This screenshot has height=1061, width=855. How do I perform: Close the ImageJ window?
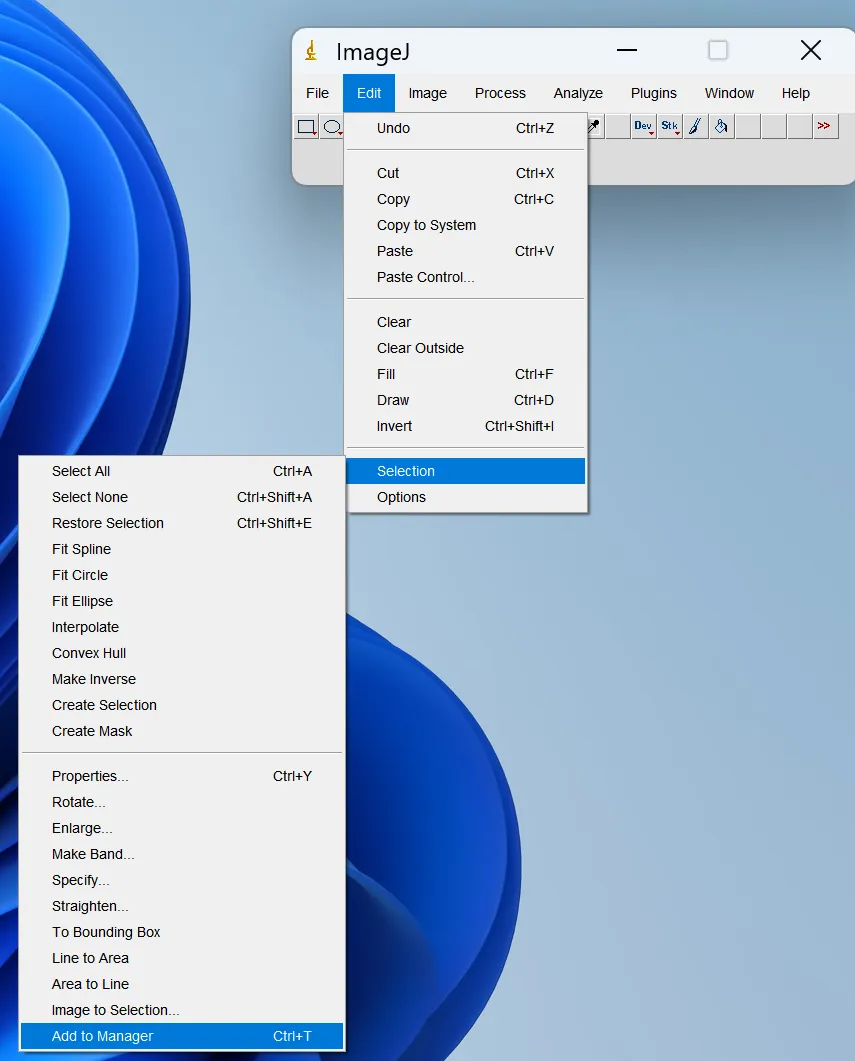tap(811, 50)
